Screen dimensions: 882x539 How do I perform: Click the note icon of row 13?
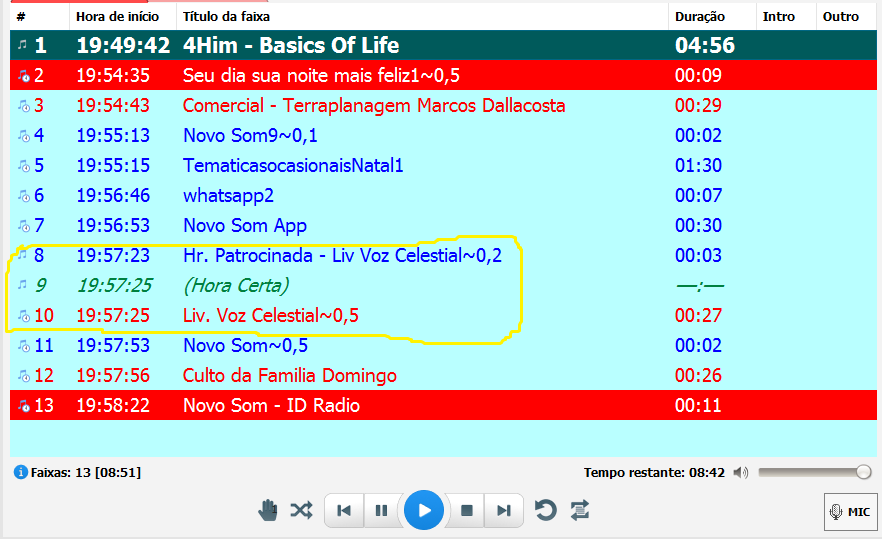tap(24, 406)
